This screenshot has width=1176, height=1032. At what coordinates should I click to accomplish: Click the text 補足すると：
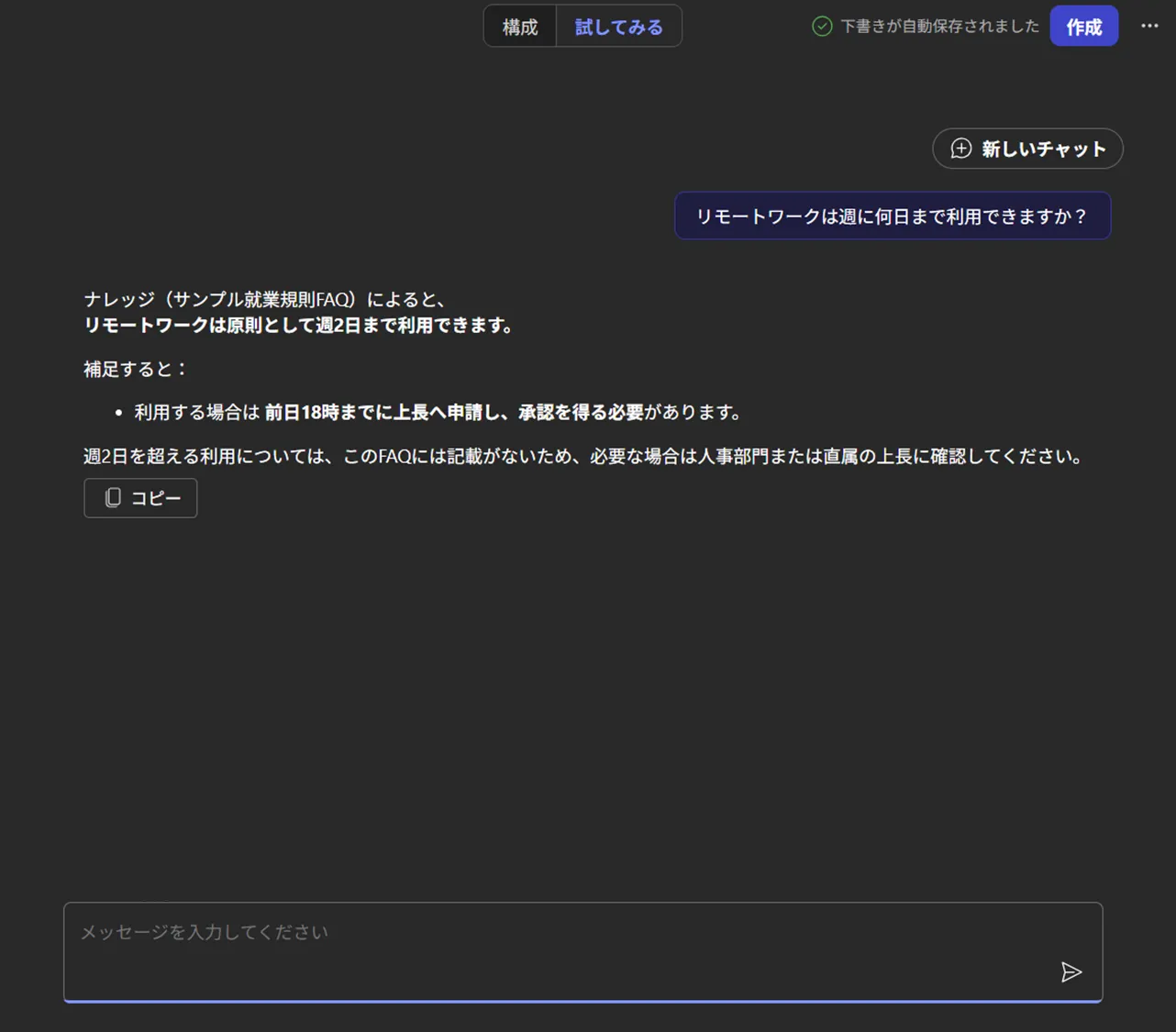(136, 369)
